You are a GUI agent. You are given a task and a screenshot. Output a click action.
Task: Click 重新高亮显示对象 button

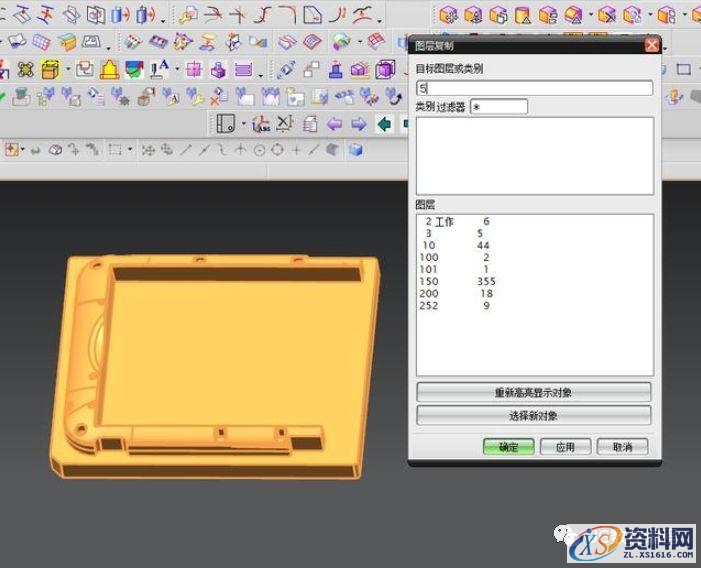[x=533, y=392]
